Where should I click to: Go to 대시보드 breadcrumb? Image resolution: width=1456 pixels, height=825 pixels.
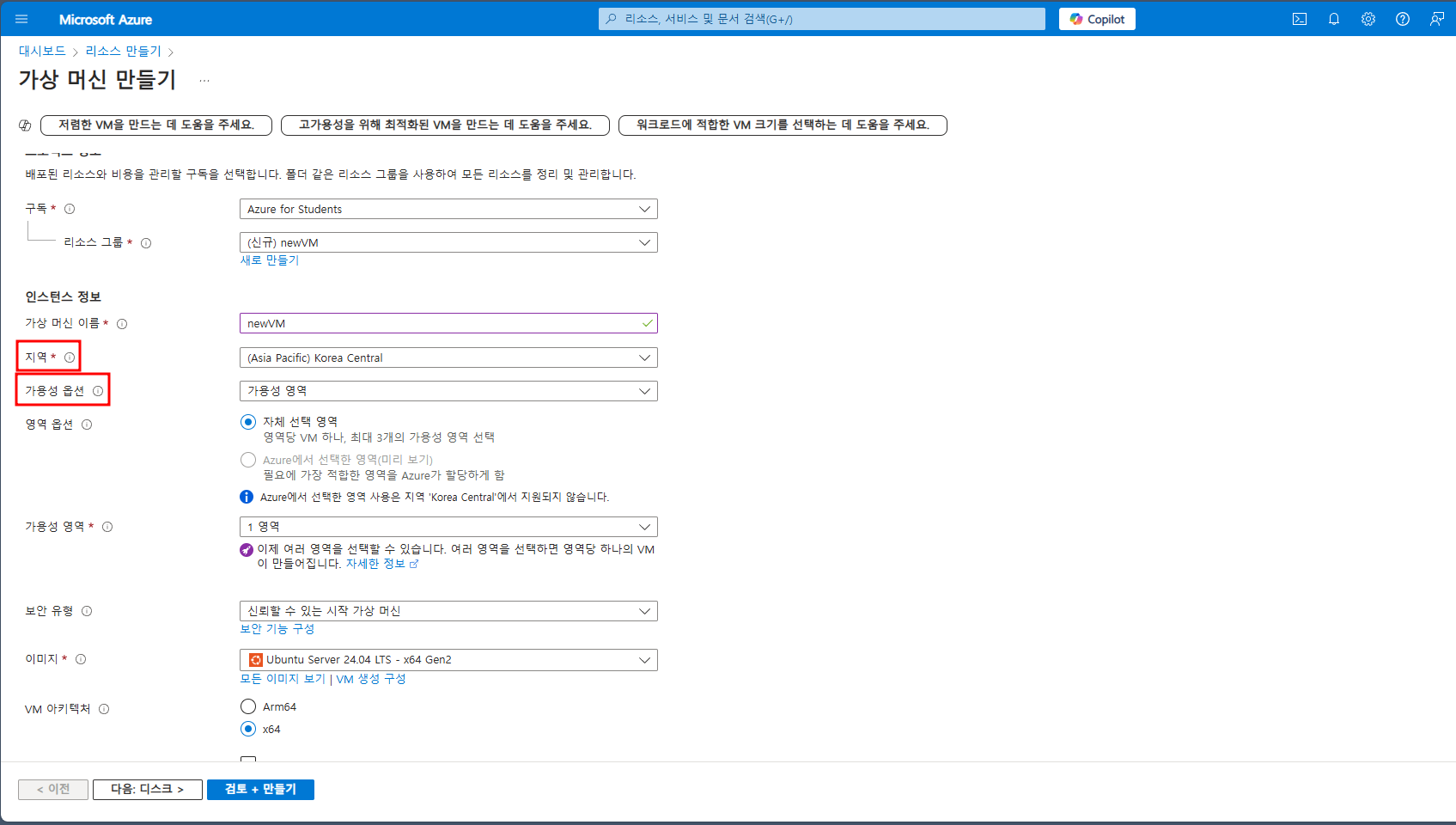tap(42, 52)
